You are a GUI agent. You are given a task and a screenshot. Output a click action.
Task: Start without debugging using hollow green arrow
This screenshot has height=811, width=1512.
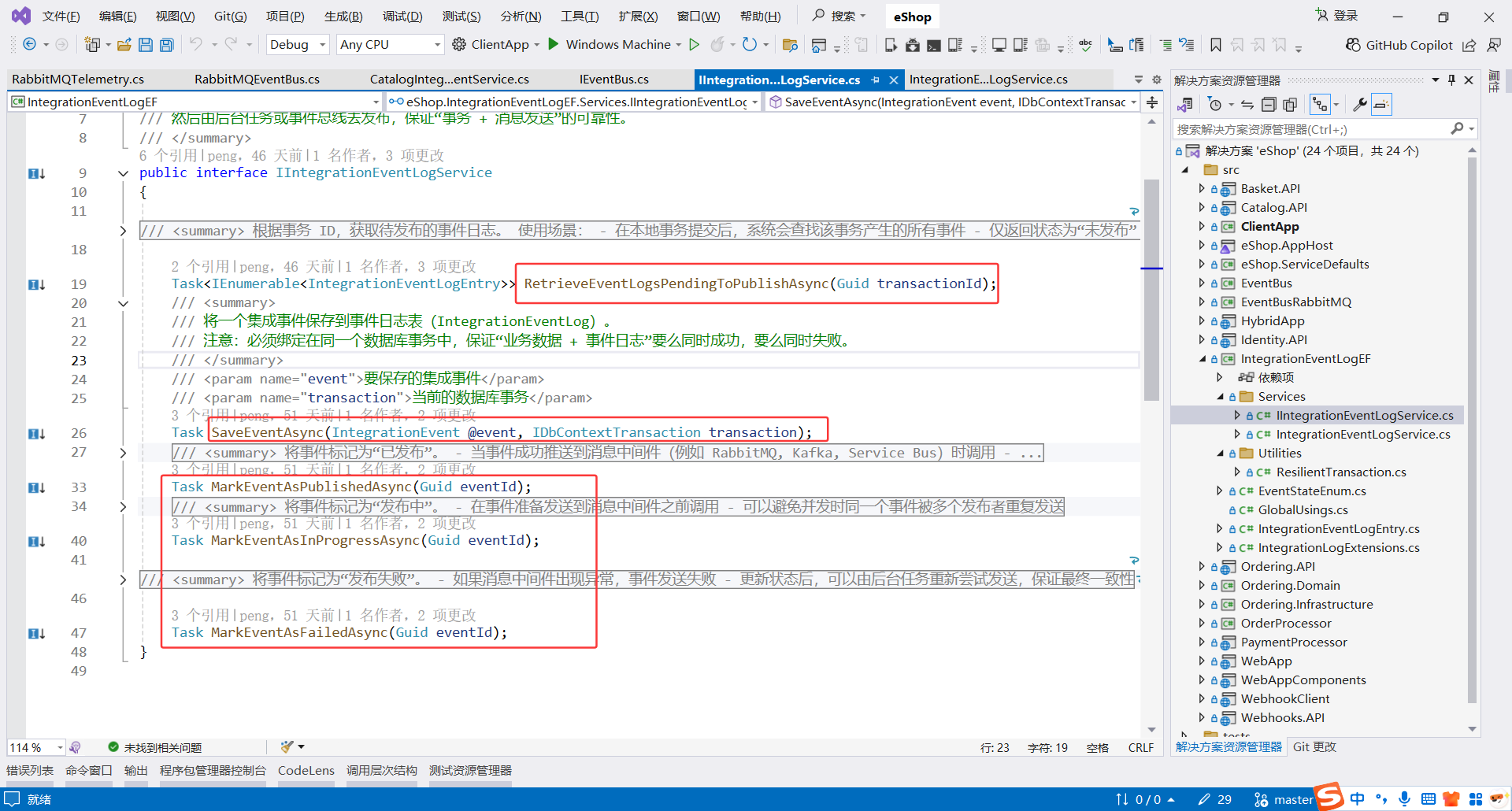point(694,44)
